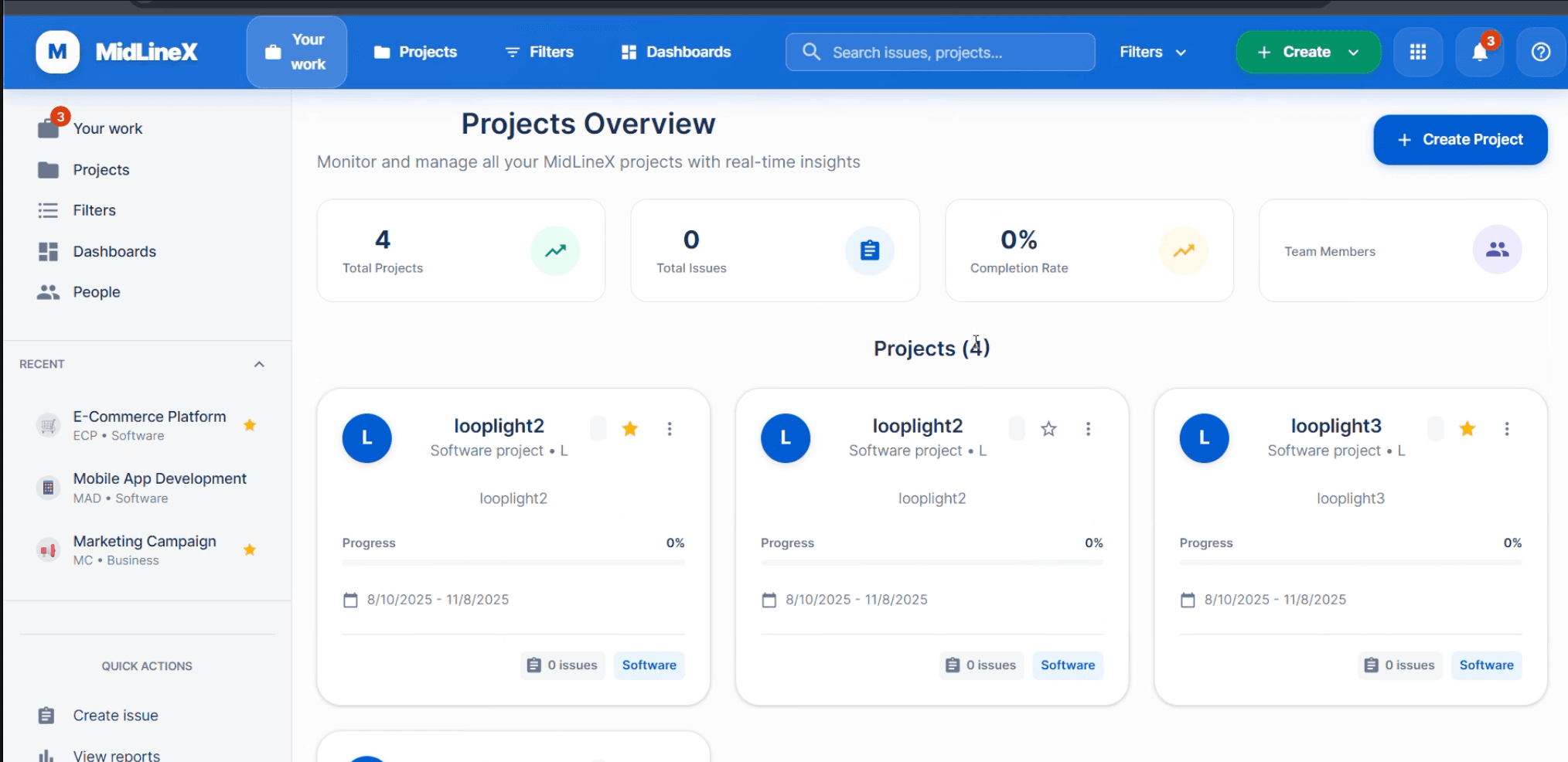Unstar the Marketing Campaign in Recent list
The image size is (1568, 762).
coord(249,549)
